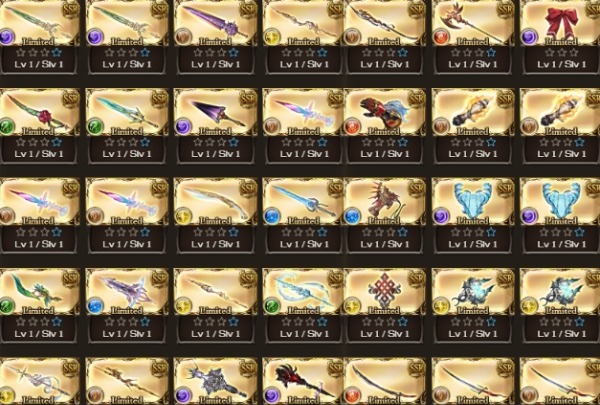Pick the fire-element axe in top row
The height and width of the screenshot is (405, 600).
click(x=473, y=23)
